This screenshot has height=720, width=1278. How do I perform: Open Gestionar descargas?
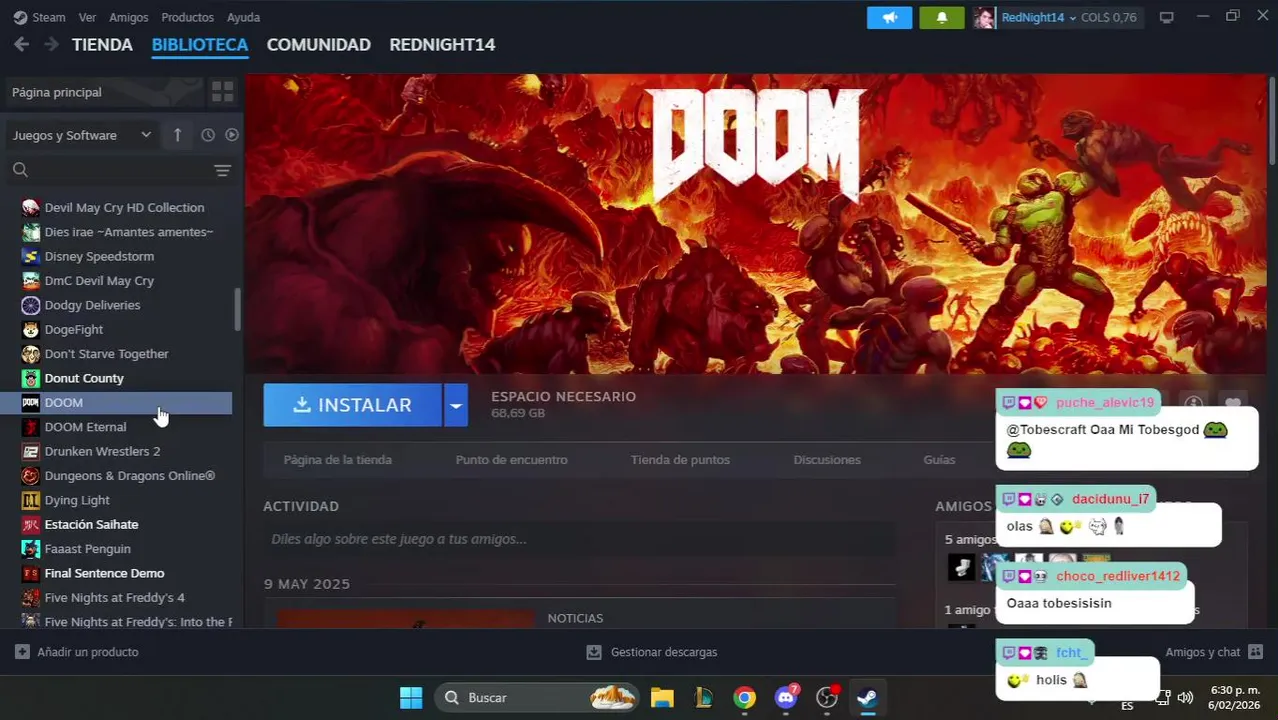[652, 652]
